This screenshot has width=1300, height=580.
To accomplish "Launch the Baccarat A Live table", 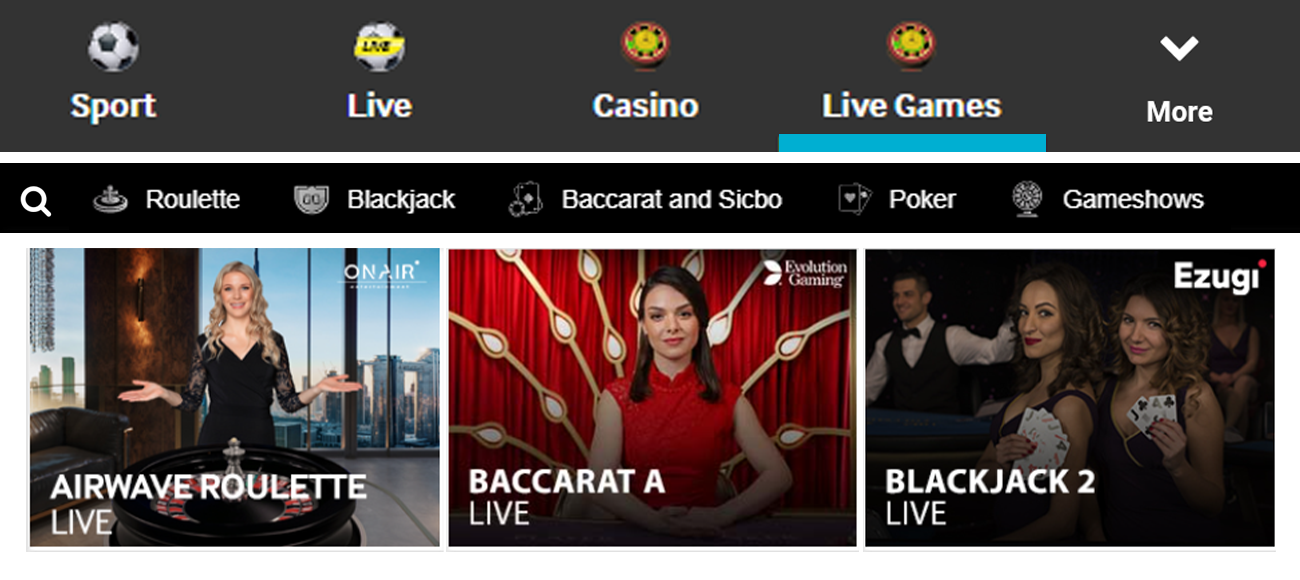I will [652, 397].
